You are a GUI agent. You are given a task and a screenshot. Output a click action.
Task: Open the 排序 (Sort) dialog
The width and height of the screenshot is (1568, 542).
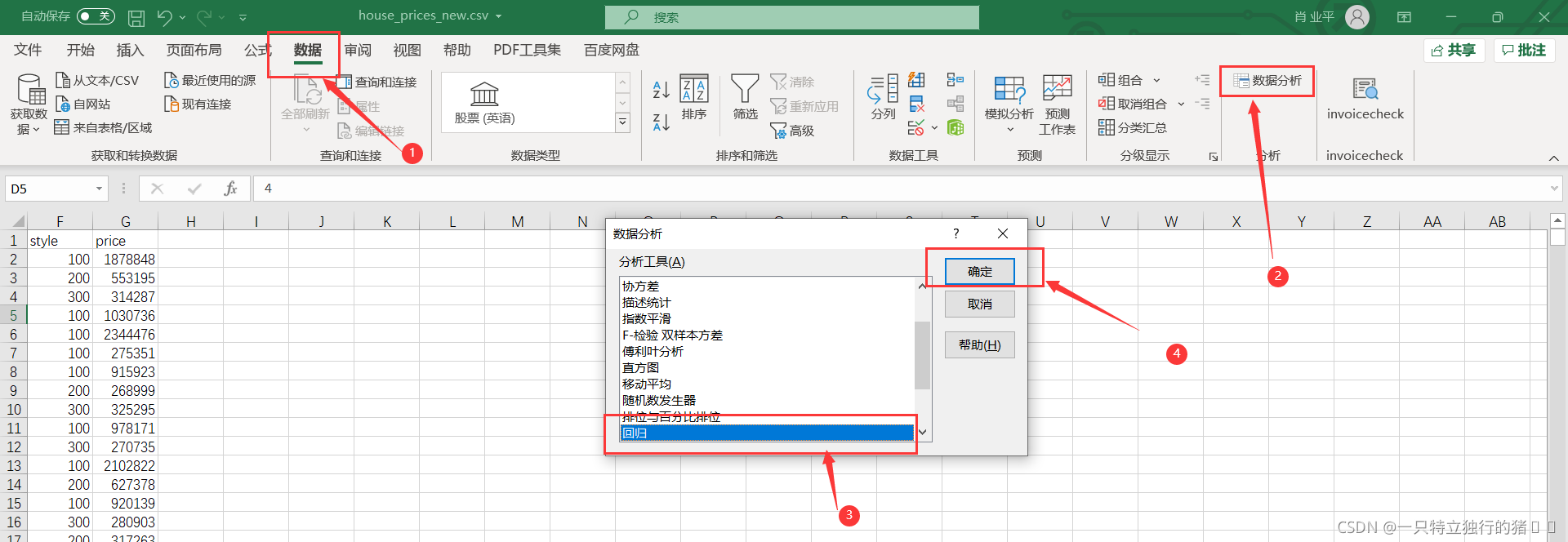694,98
